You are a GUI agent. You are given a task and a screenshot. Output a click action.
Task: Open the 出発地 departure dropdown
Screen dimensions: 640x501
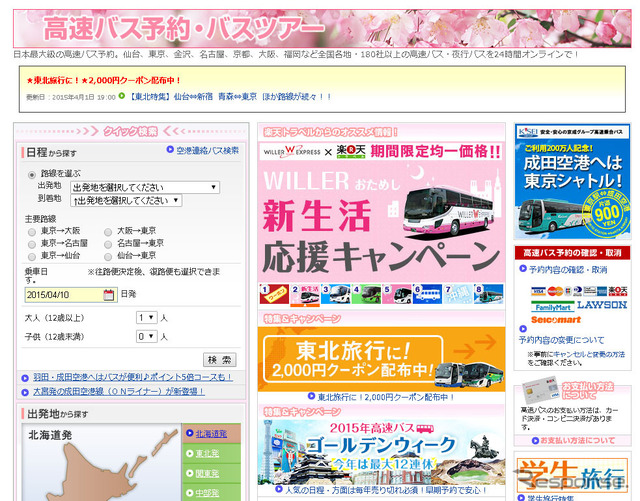[x=145, y=187]
